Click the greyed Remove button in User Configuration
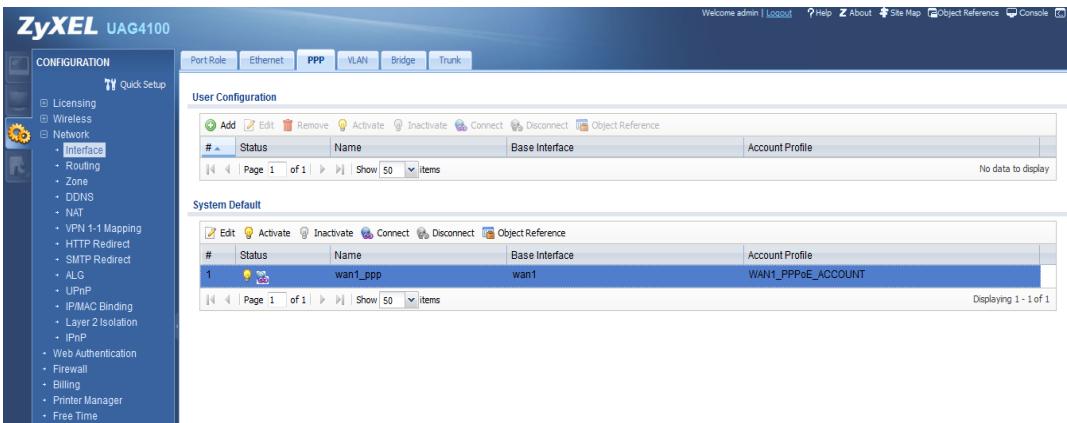The image size is (1067, 423). point(305,125)
